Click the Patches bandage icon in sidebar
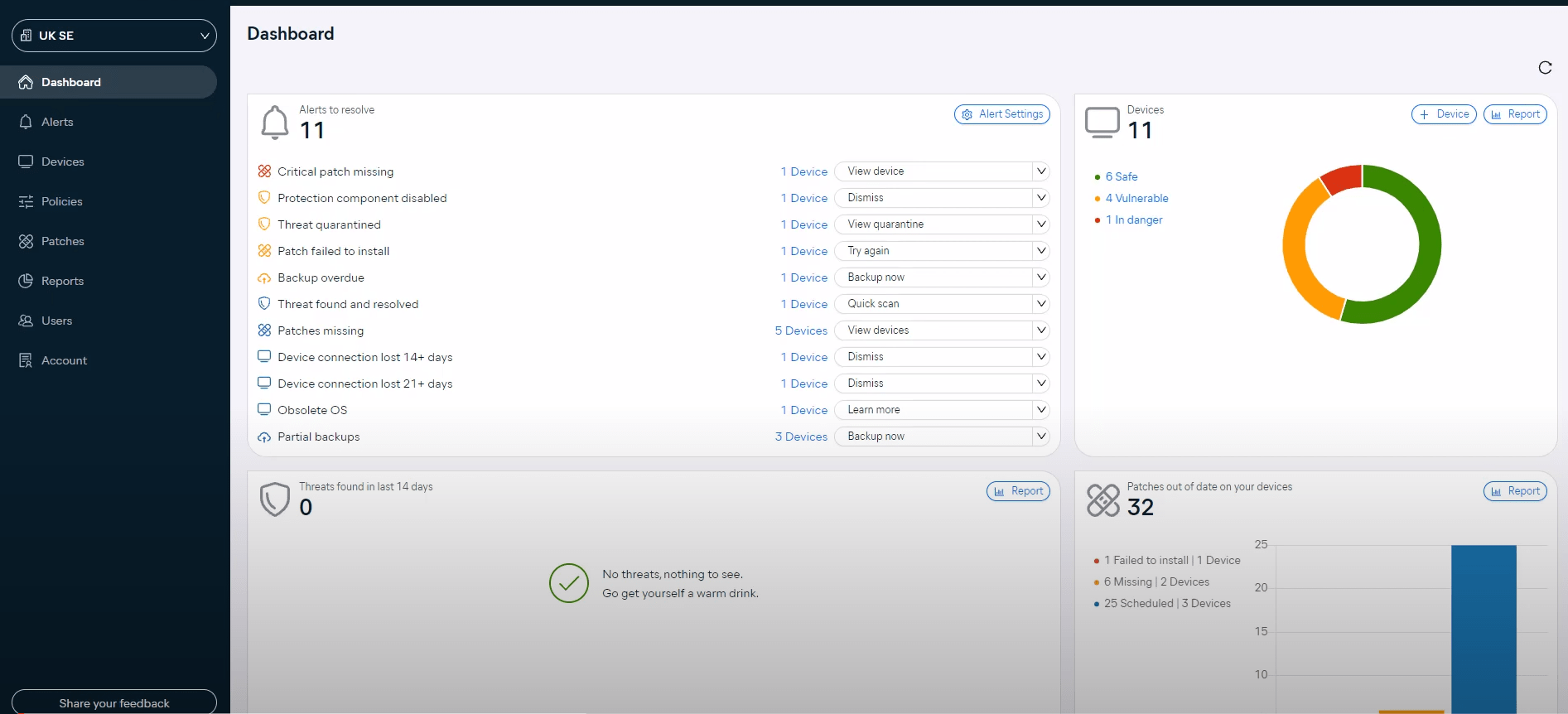This screenshot has height=714, width=1568. (x=26, y=241)
